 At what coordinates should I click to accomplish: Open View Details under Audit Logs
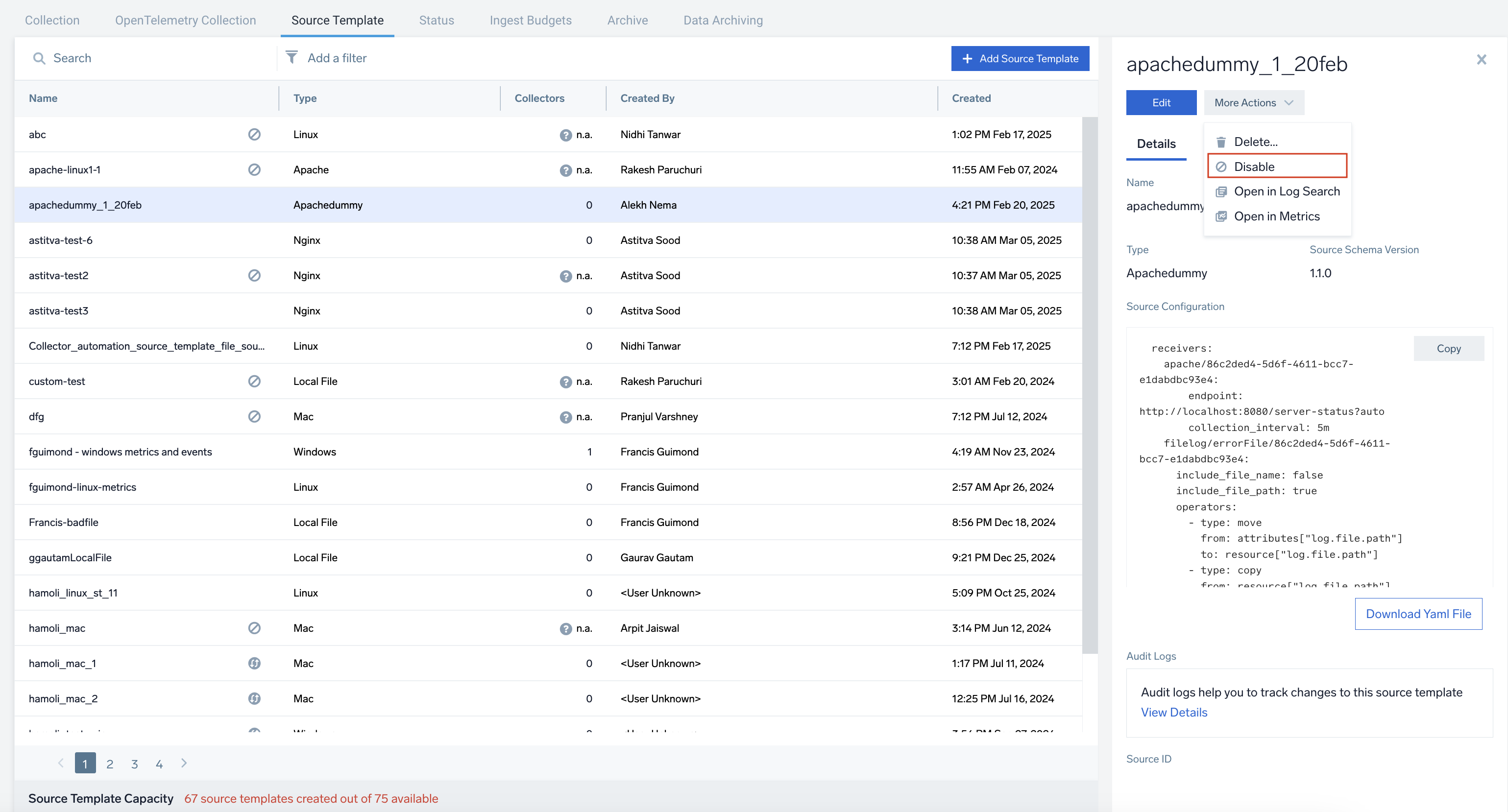1174,712
